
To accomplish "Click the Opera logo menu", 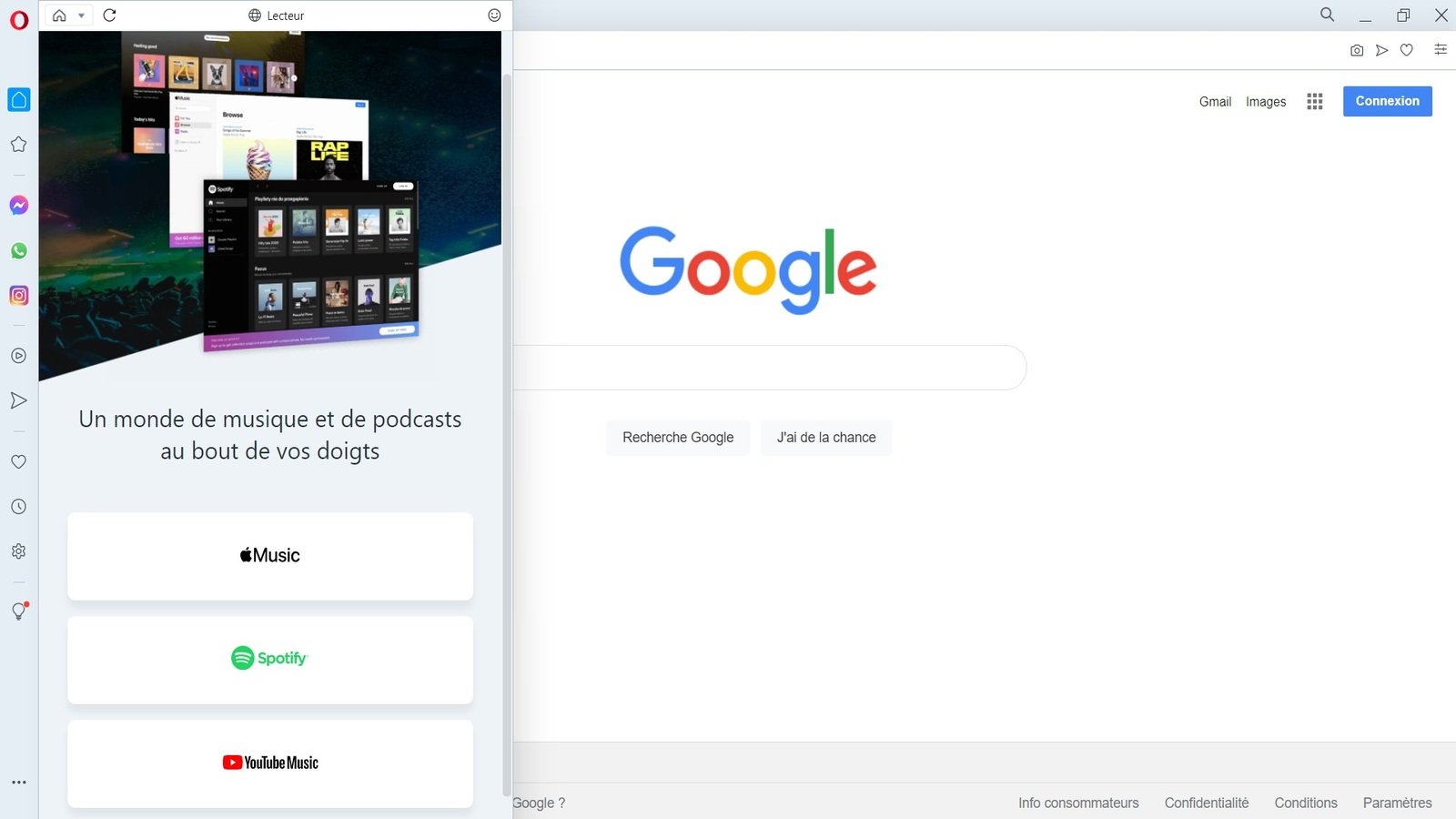I will click(18, 20).
